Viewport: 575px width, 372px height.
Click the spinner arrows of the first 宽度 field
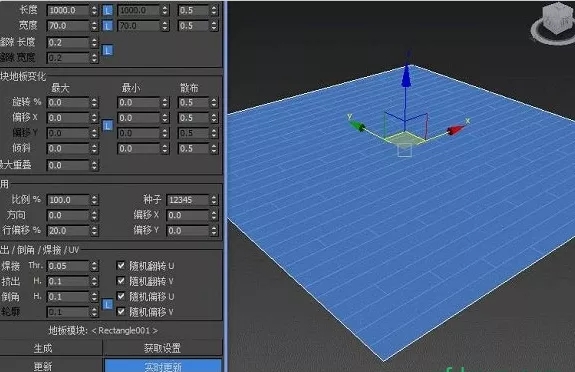(x=95, y=26)
